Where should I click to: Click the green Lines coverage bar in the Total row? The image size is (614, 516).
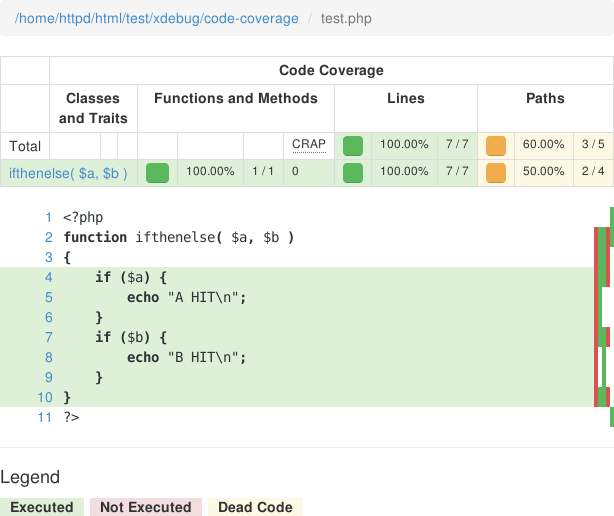352,146
